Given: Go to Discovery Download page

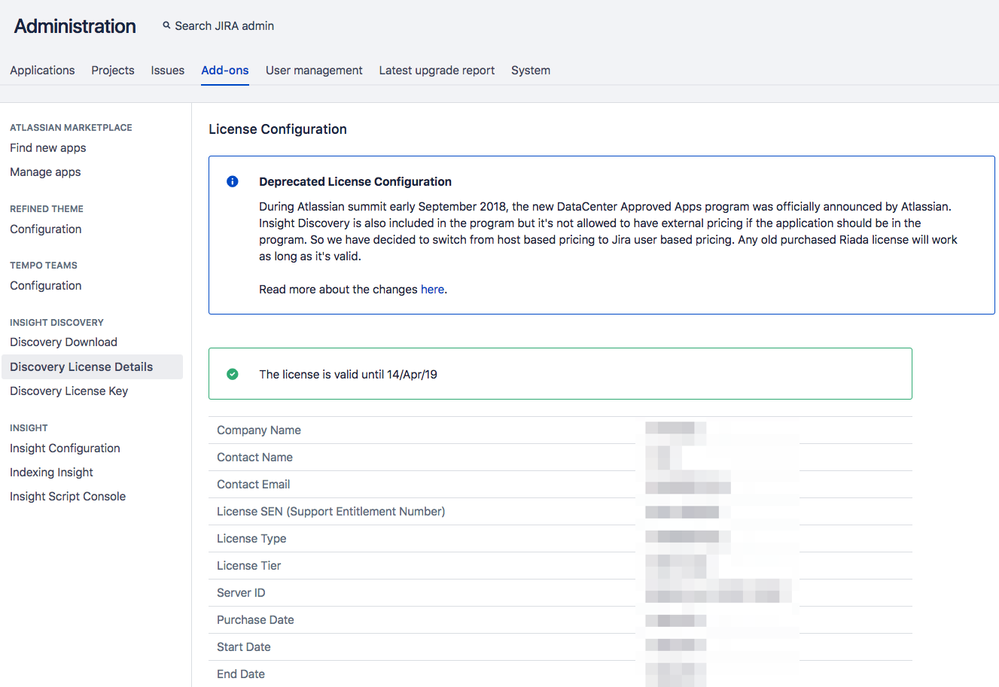Looking at the screenshot, I should [64, 342].
